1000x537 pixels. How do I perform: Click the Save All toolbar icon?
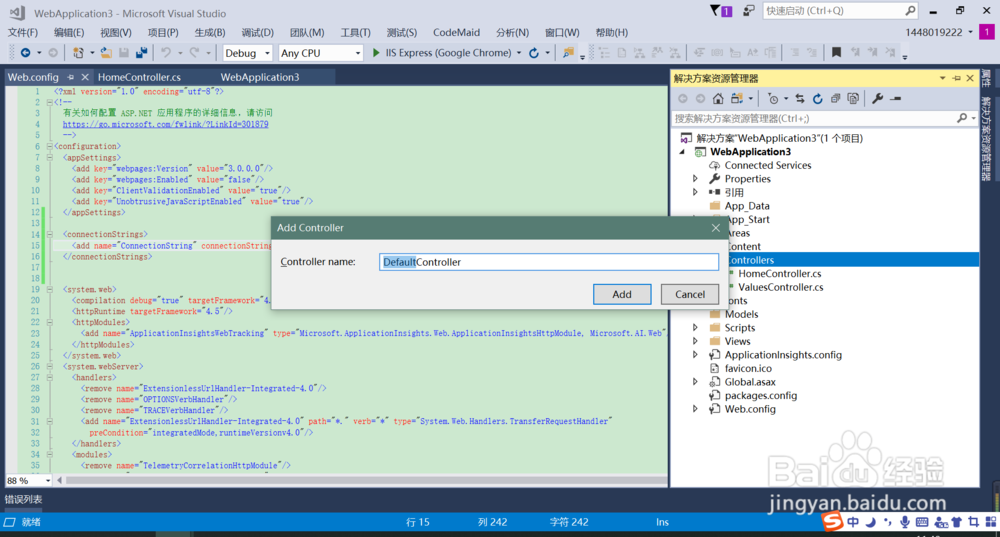point(142,53)
